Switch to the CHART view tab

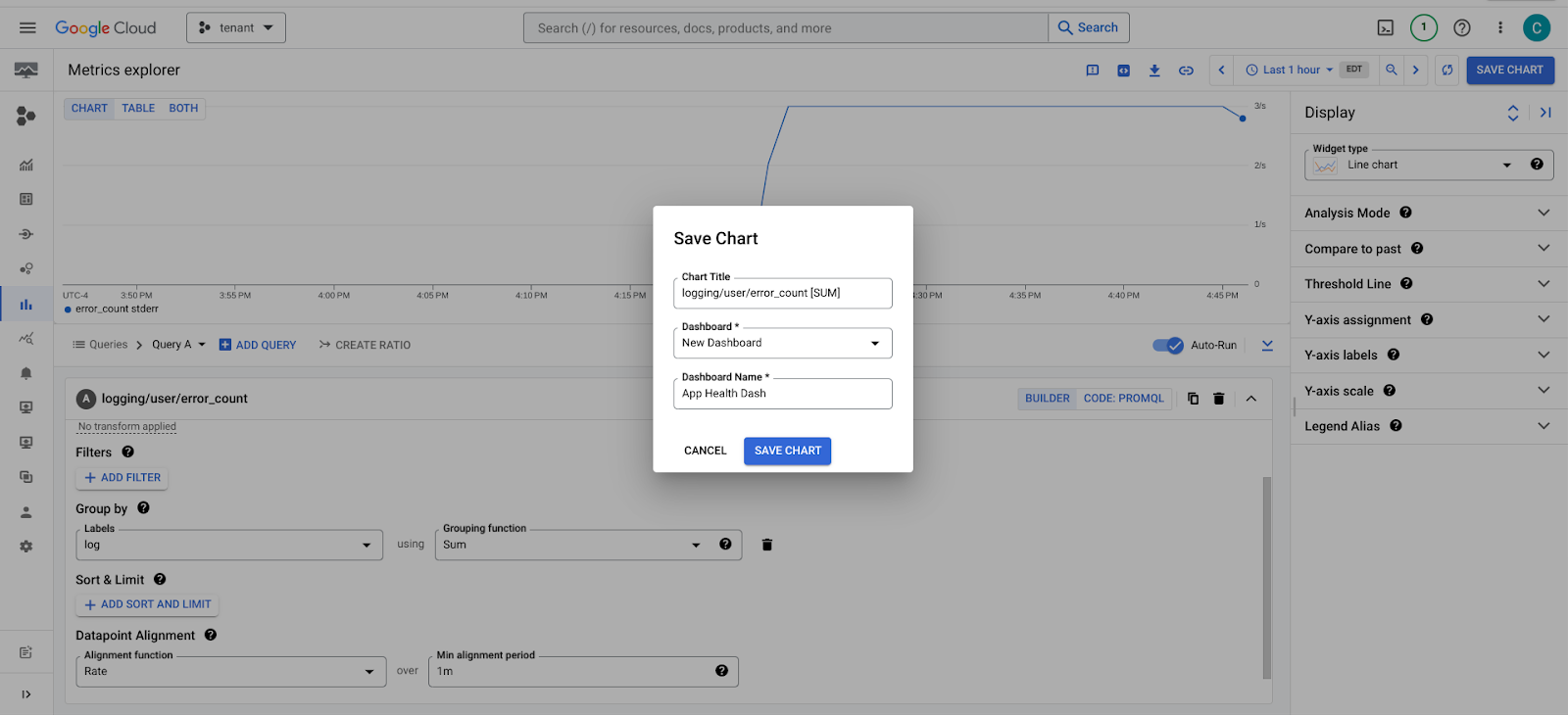pyautogui.click(x=89, y=109)
